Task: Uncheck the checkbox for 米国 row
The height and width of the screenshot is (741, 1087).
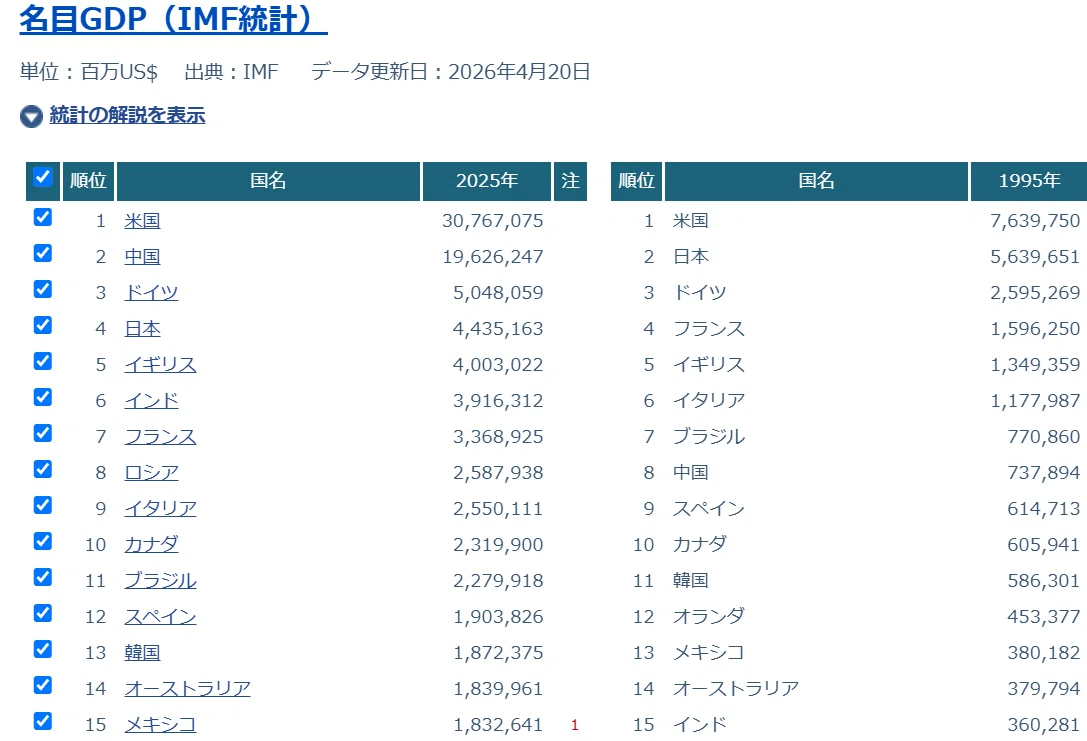Action: tap(43, 217)
